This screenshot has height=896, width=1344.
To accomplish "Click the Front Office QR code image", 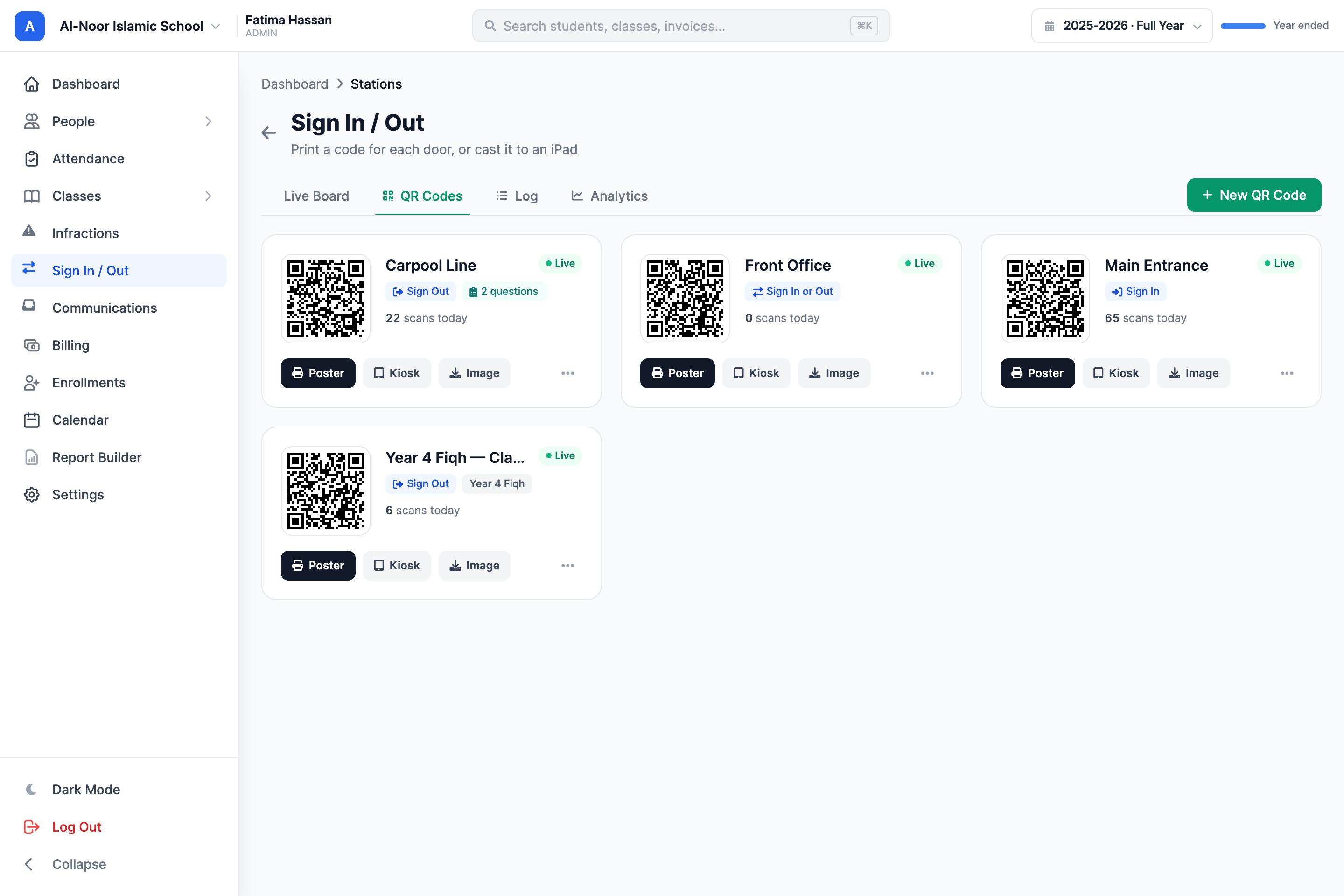I will tap(685, 298).
